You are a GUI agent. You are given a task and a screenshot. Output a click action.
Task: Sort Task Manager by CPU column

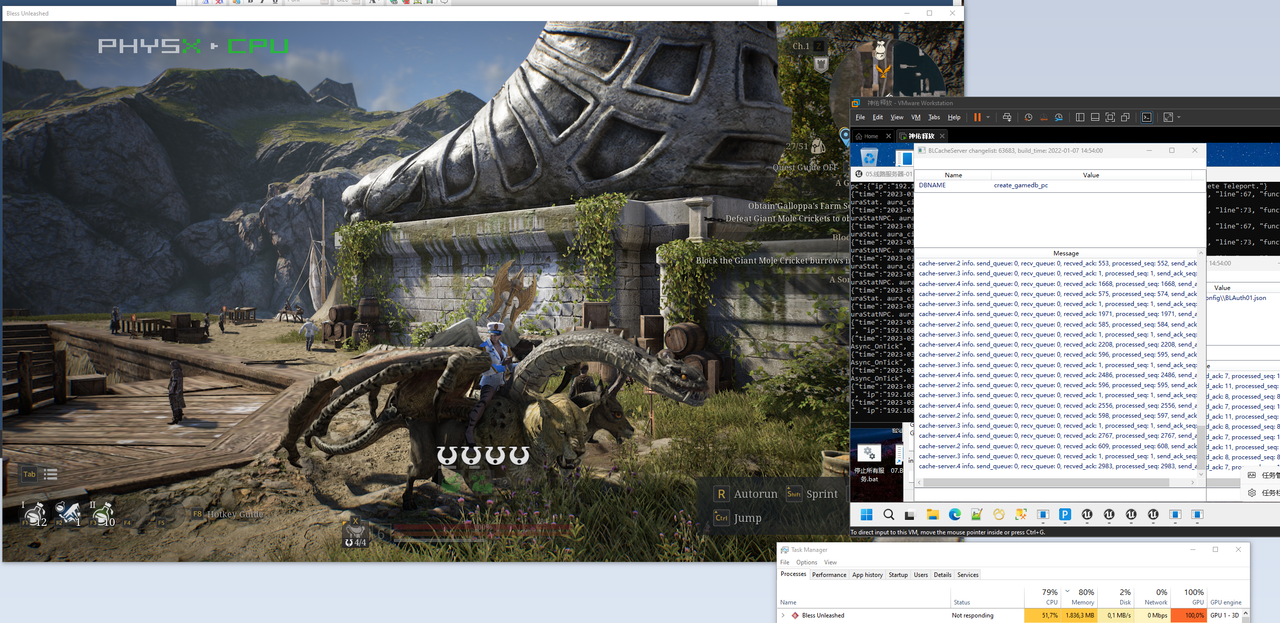point(1045,596)
